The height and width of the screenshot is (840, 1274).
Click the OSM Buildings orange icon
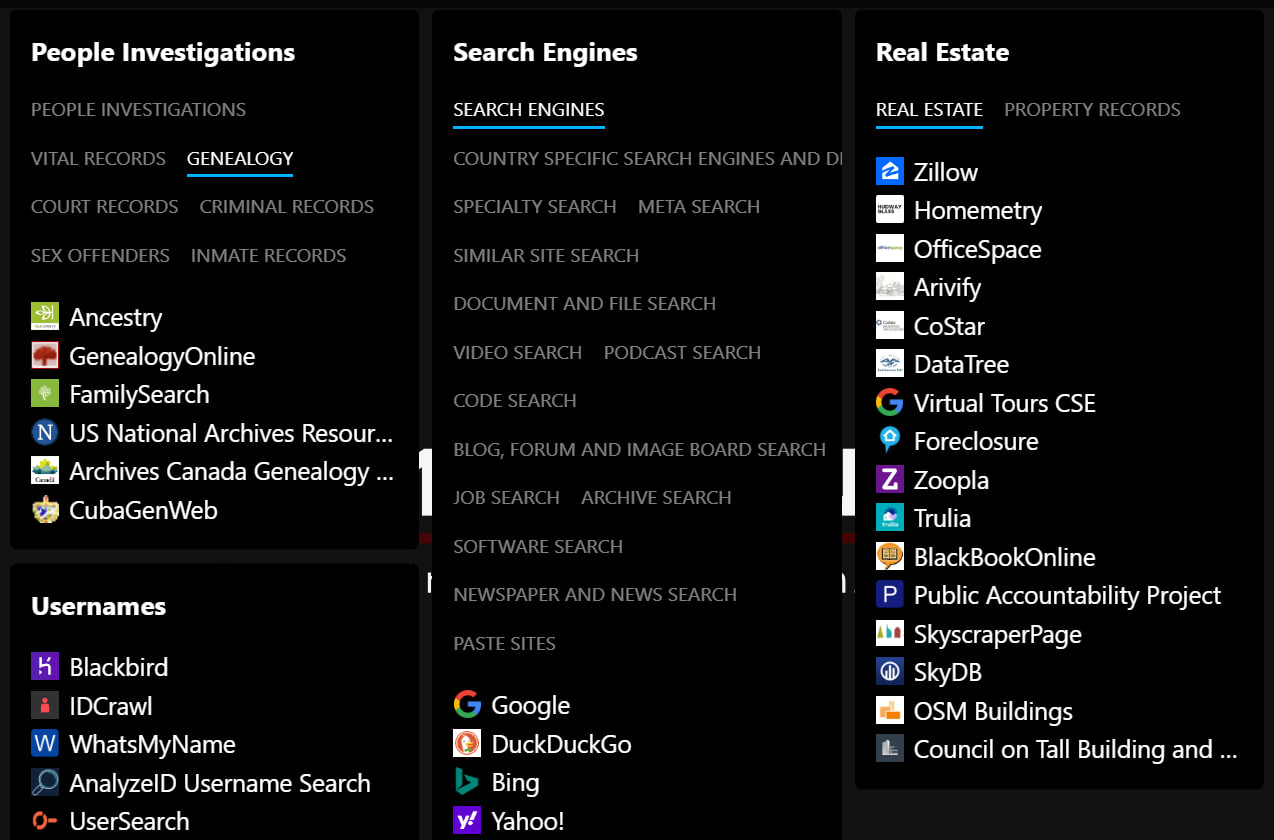click(x=890, y=711)
